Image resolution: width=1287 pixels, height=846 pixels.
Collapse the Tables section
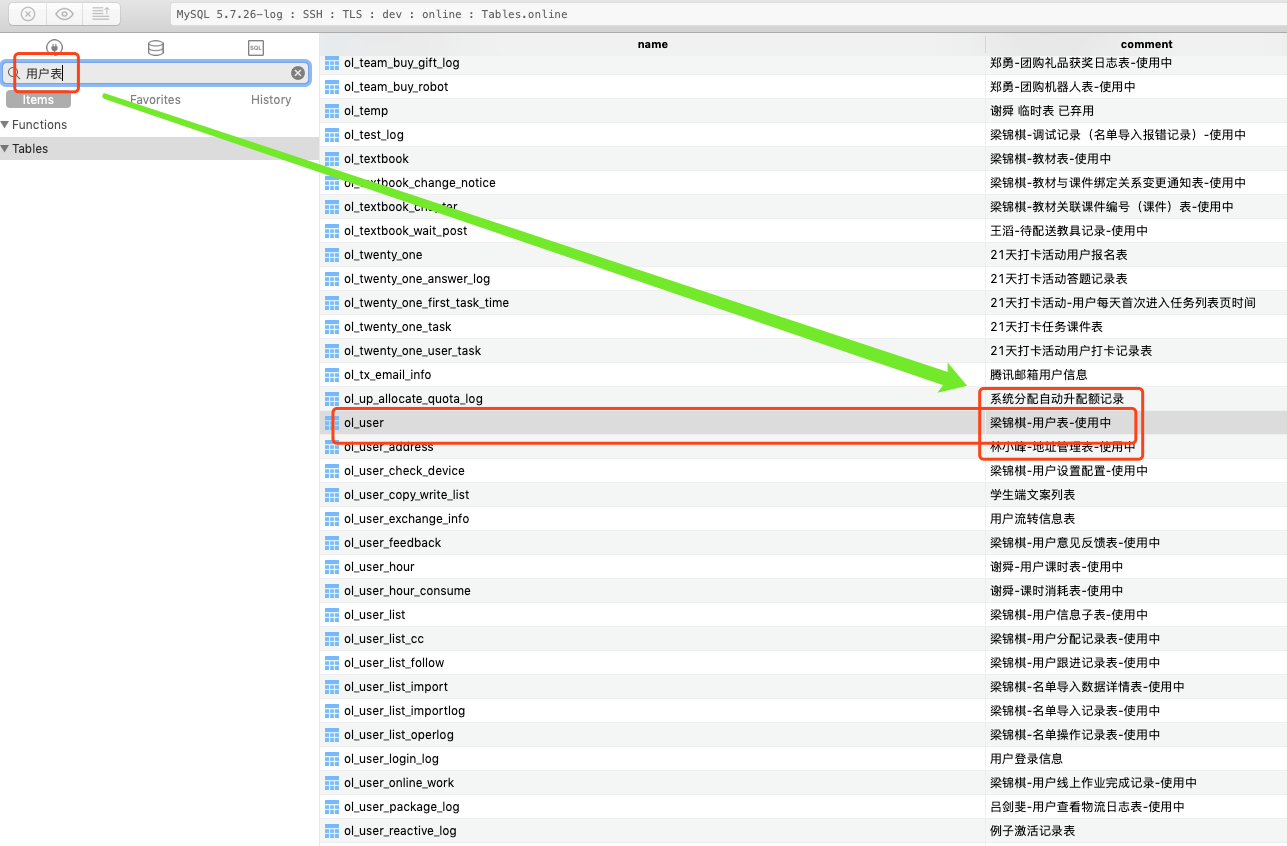point(8,148)
